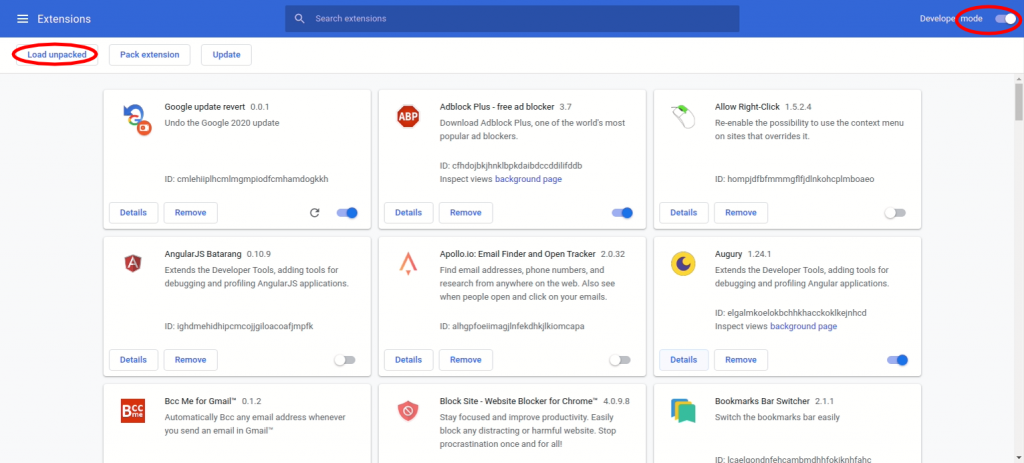Open Details for Augury
Viewport: 1024px width, 463px height.
pos(684,360)
